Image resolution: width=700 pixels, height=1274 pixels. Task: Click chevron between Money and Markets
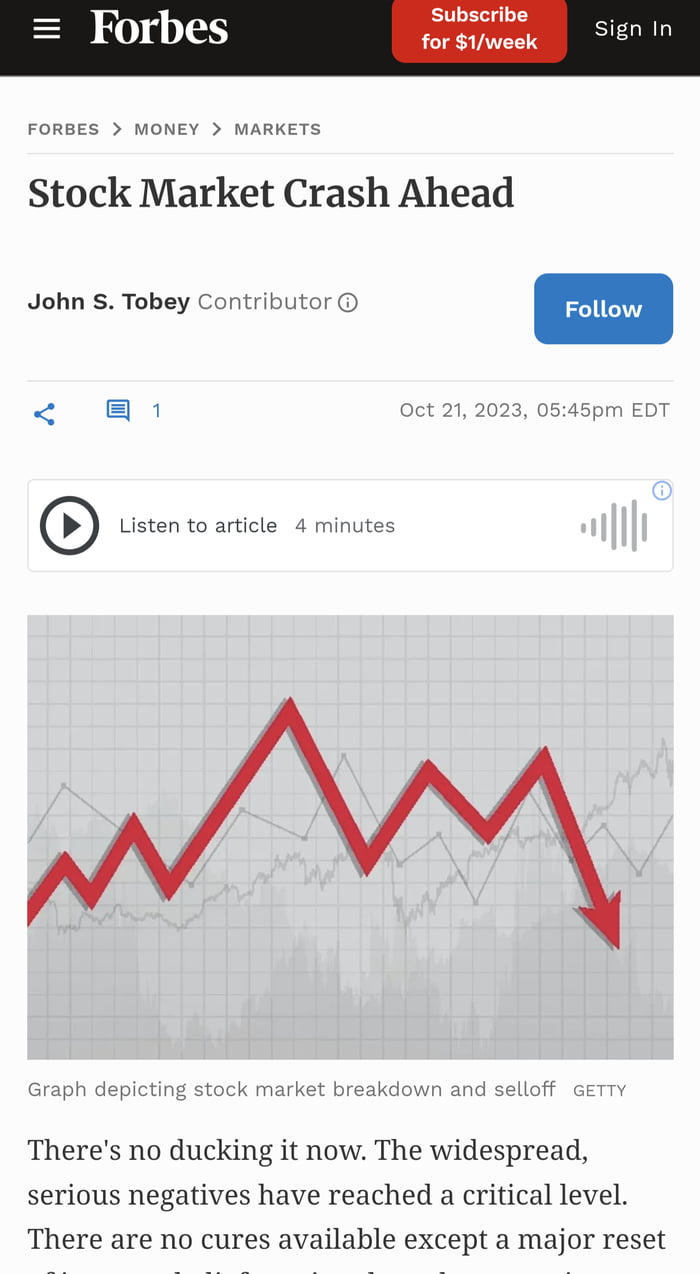coord(217,129)
